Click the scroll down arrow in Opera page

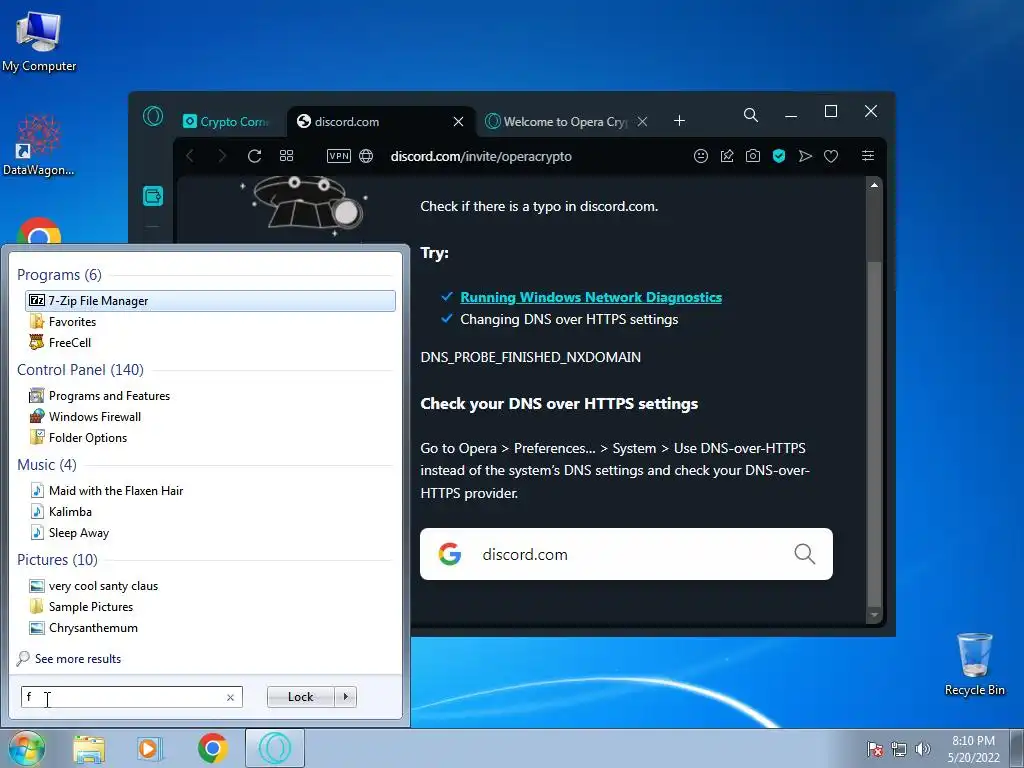click(874, 615)
